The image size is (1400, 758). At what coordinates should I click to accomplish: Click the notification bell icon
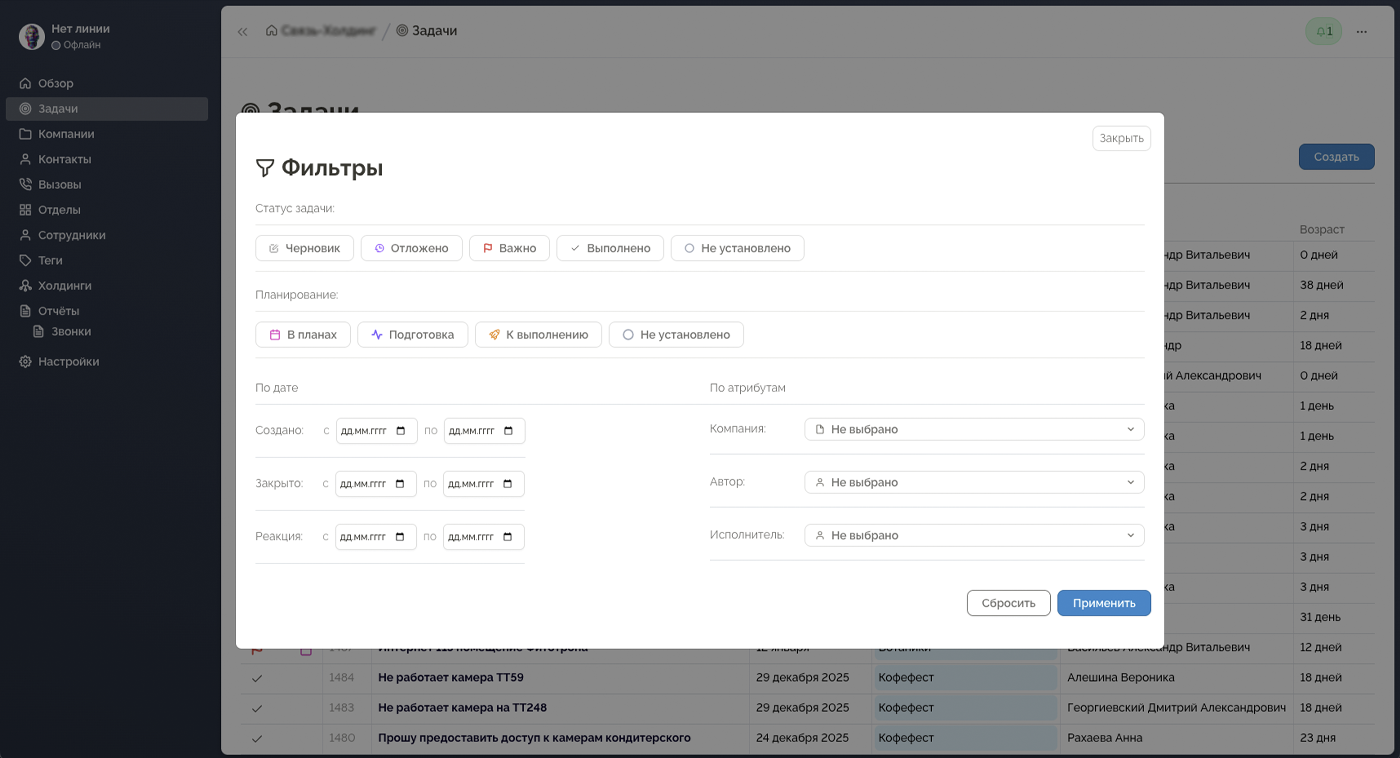coord(1323,31)
